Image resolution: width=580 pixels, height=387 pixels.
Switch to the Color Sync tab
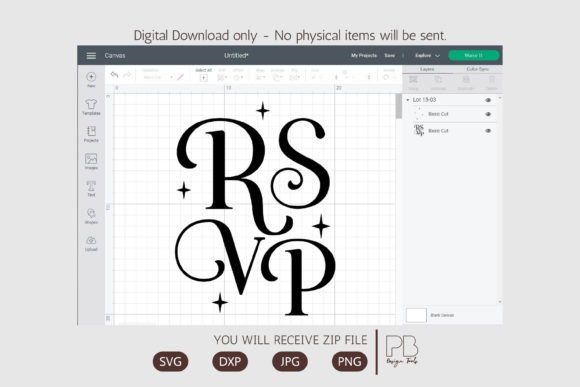click(x=478, y=69)
